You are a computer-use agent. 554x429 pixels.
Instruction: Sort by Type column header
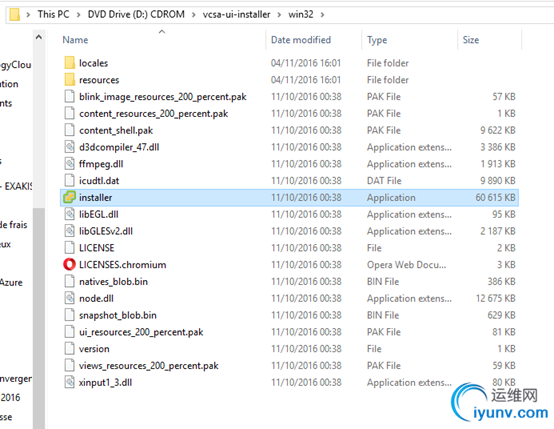point(377,40)
